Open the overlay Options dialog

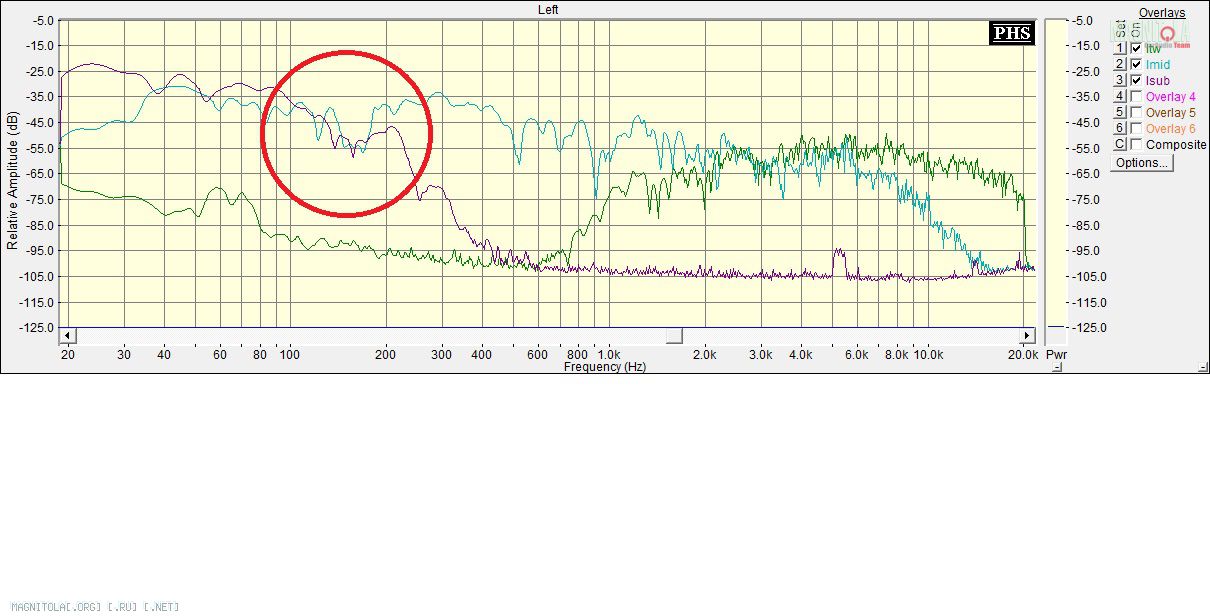tap(1141, 162)
